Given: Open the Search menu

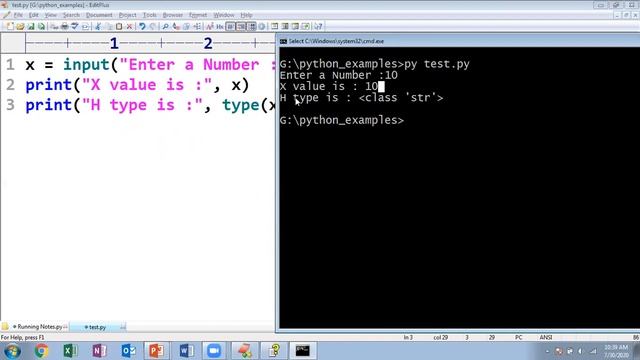Looking at the screenshot, I should coord(71,15).
